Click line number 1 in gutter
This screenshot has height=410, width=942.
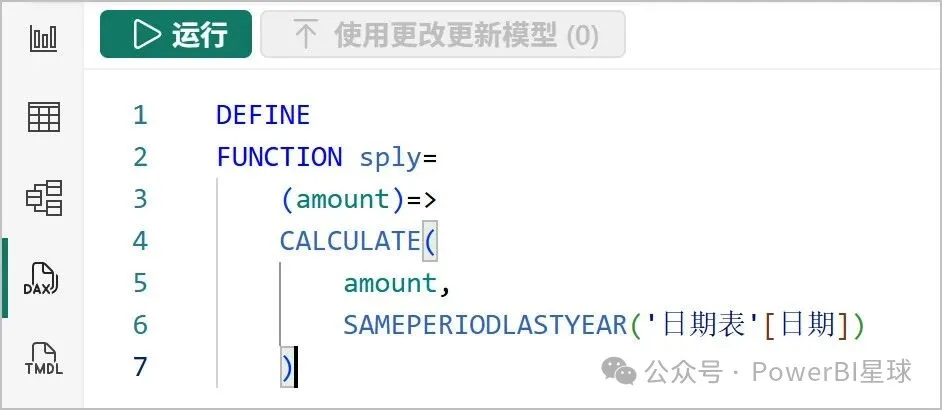coord(139,115)
